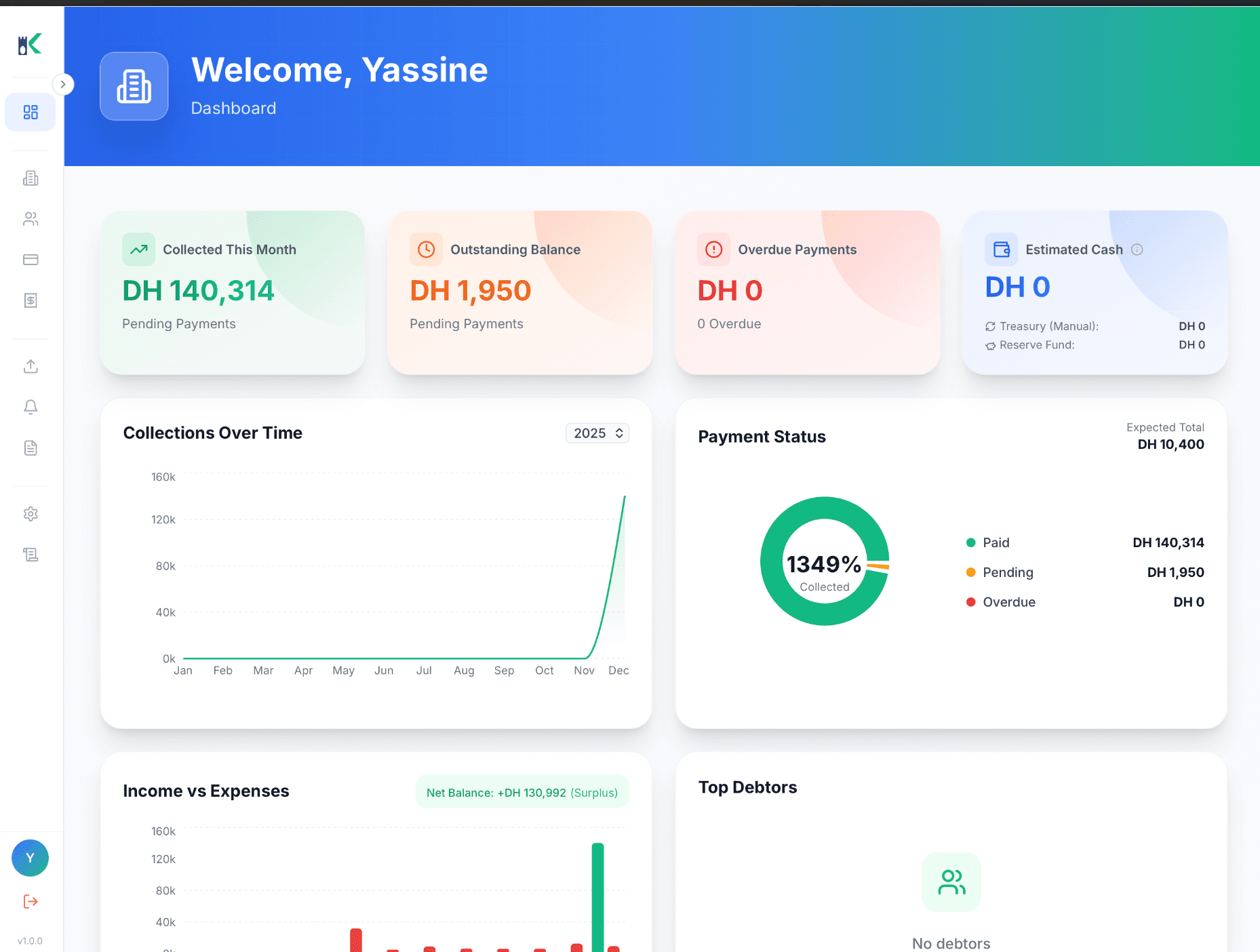
Task: Click the Y user avatar
Action: point(30,858)
